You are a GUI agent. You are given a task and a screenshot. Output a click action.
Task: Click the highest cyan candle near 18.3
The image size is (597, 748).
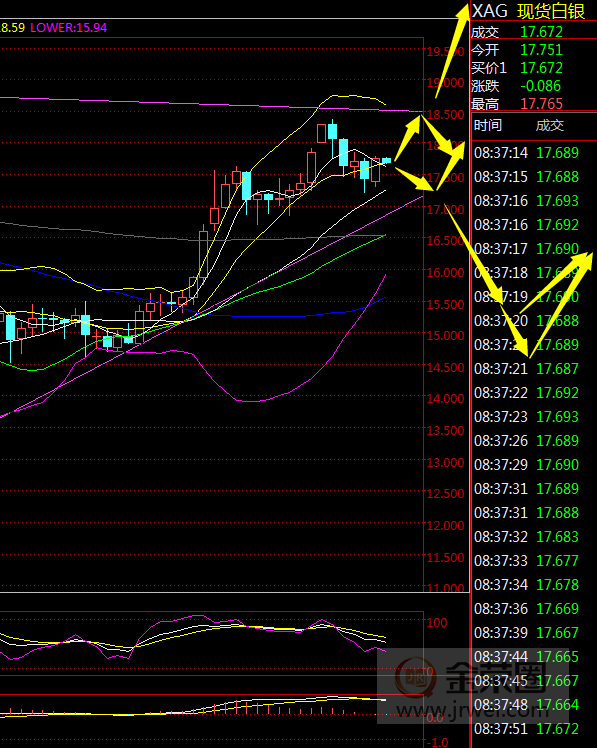click(x=332, y=131)
